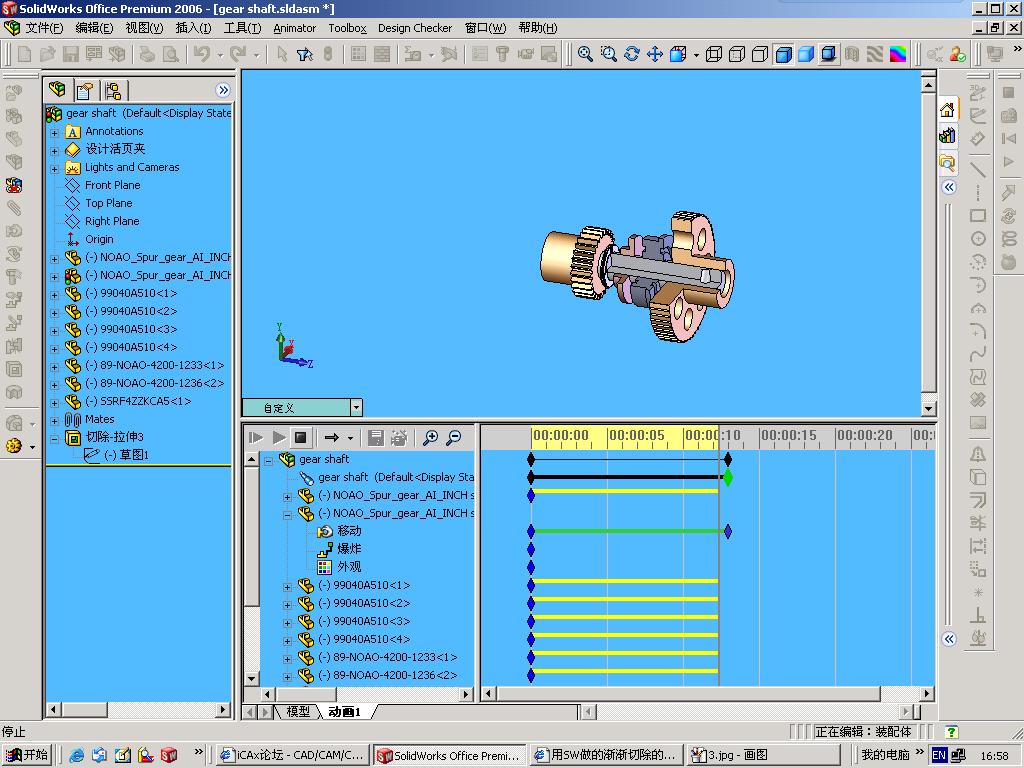Open the SolidWorks Resources home icon
Image resolution: width=1024 pixels, height=768 pixels.
[x=948, y=110]
